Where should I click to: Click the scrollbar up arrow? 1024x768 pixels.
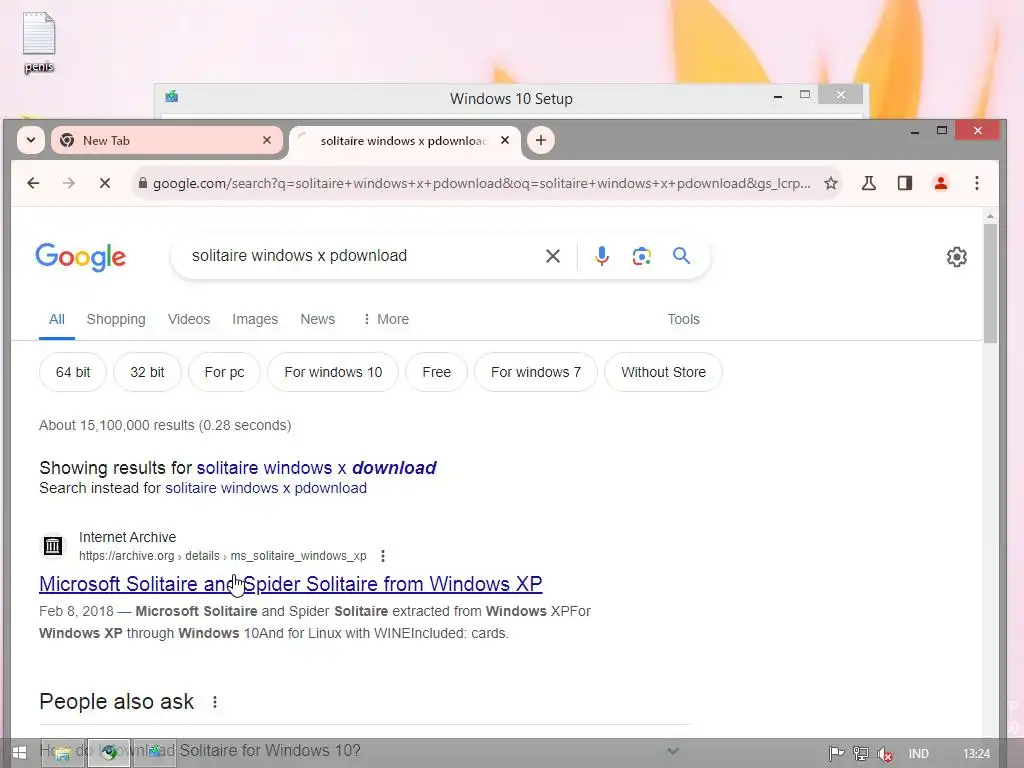(x=990, y=216)
